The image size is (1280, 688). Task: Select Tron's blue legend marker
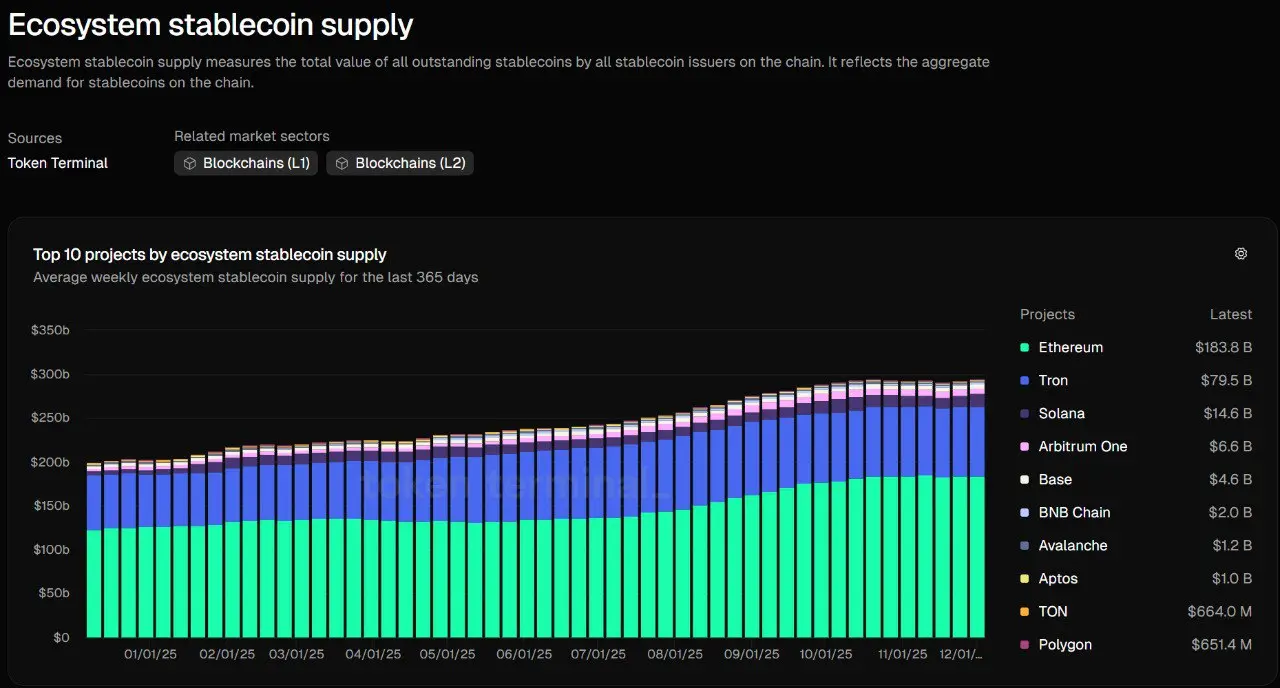tap(1026, 380)
